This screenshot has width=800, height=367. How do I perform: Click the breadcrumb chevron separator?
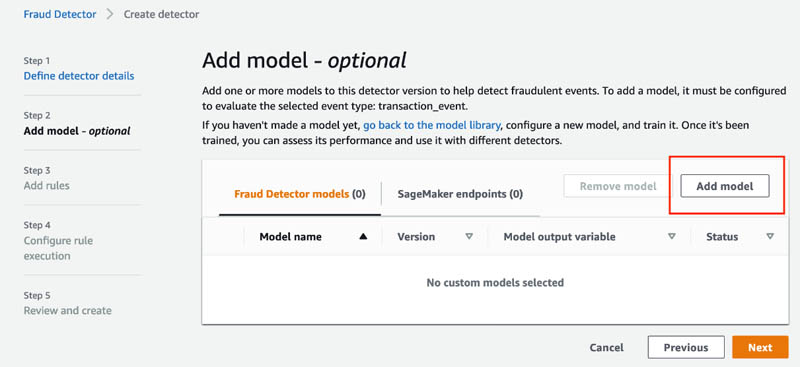[x=110, y=14]
